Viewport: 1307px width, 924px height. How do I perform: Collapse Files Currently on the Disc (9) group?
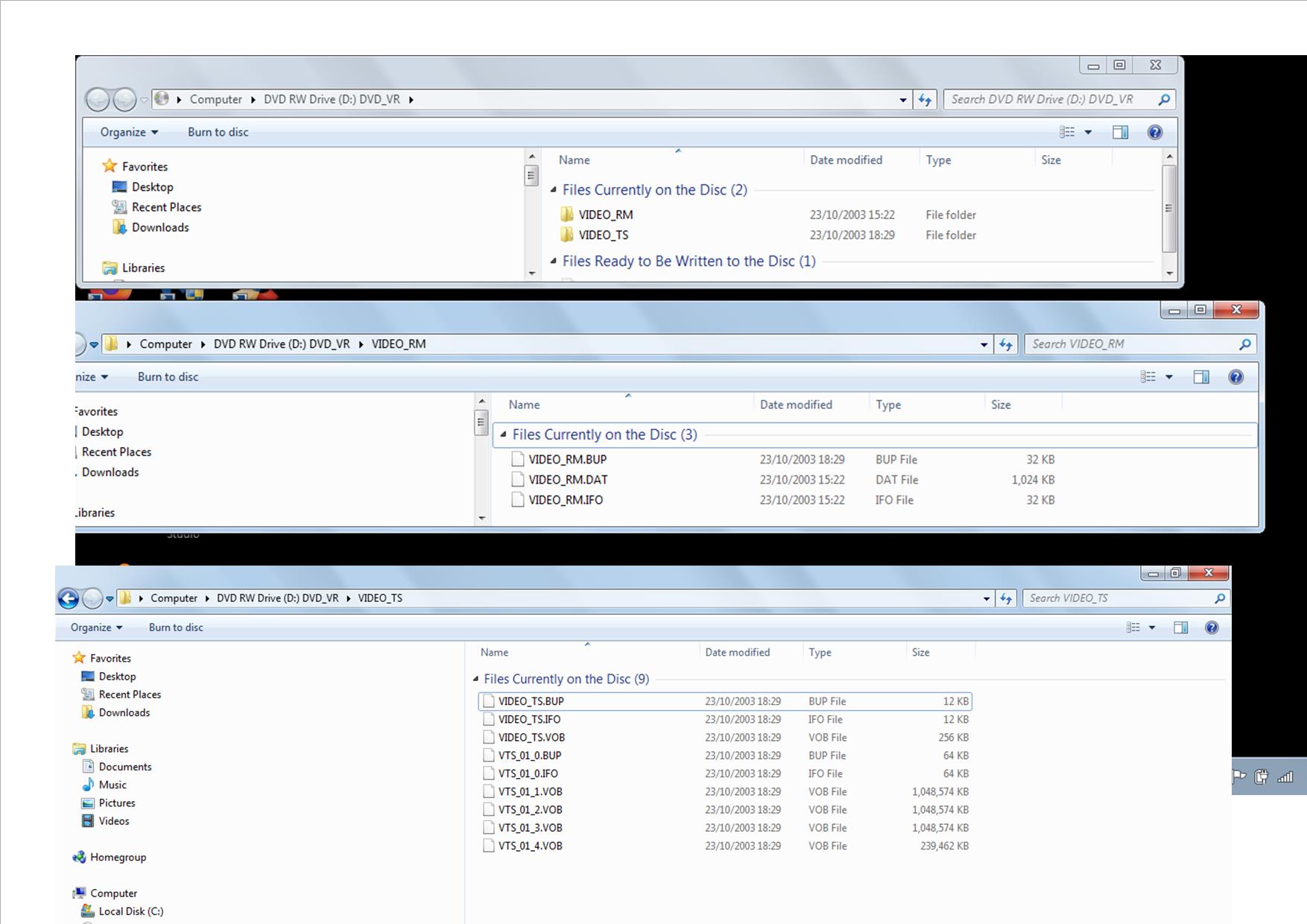(x=475, y=679)
